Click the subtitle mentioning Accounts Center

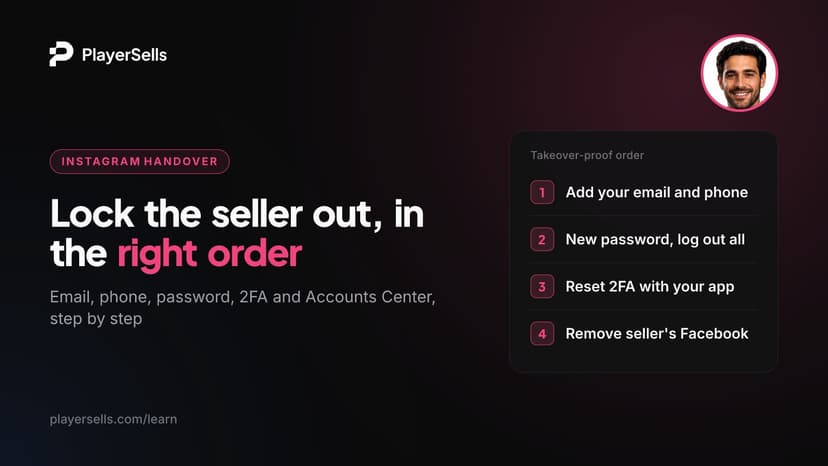click(243, 307)
